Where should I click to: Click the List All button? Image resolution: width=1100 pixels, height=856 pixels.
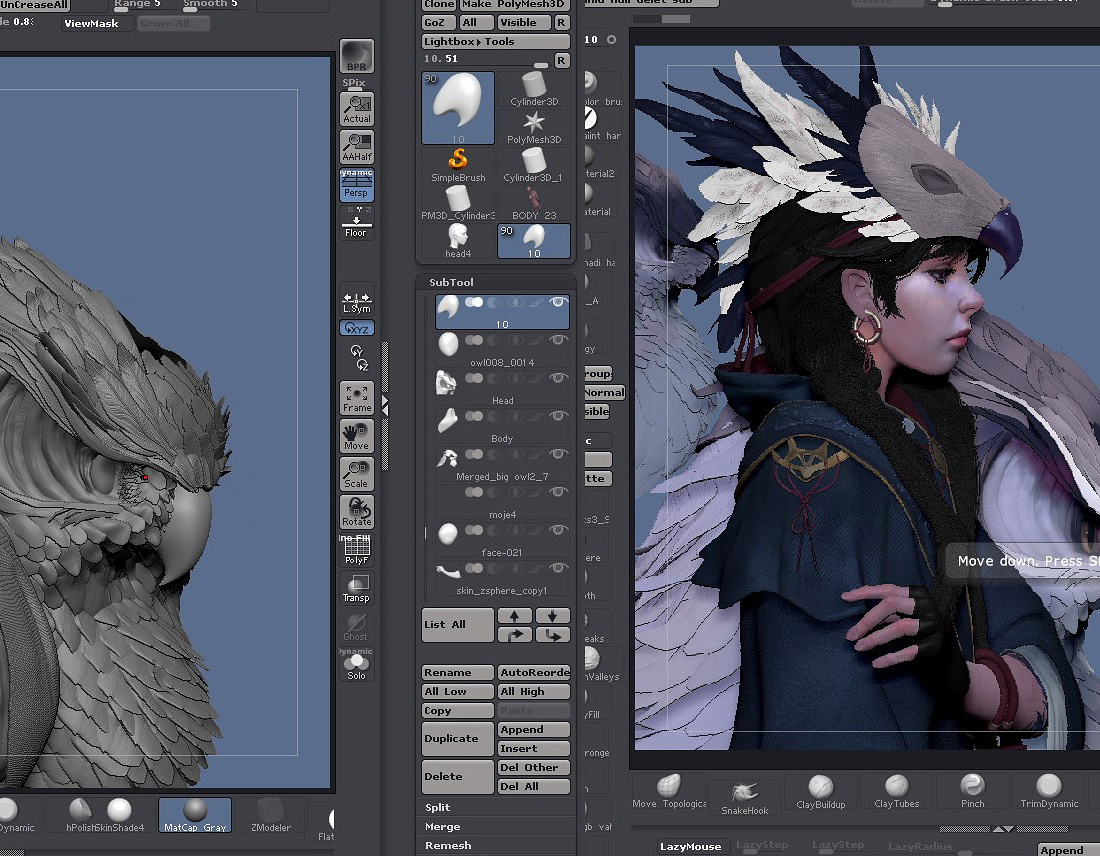pyautogui.click(x=457, y=624)
